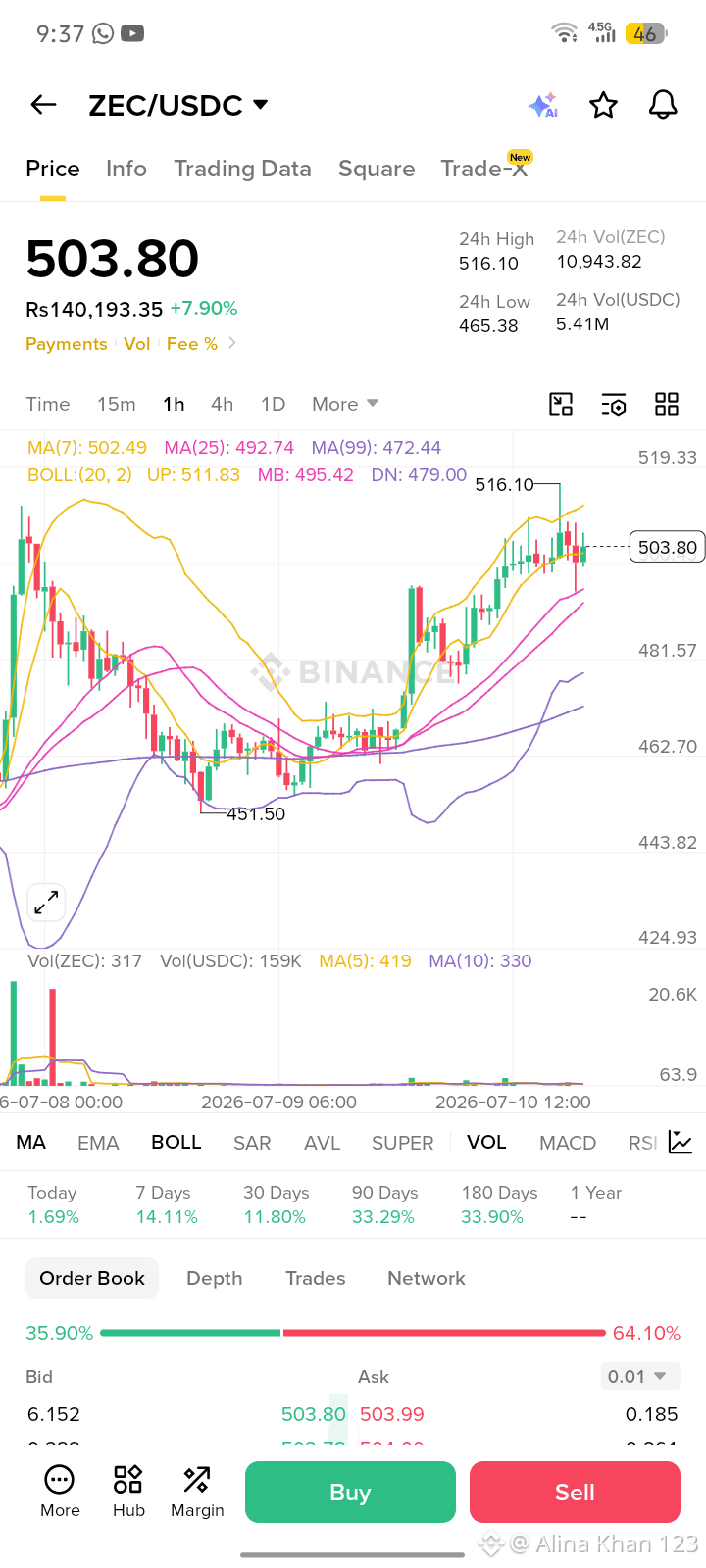Toggle the VOL sub-indicator
Screen dimensions: 706x1568
486,1142
